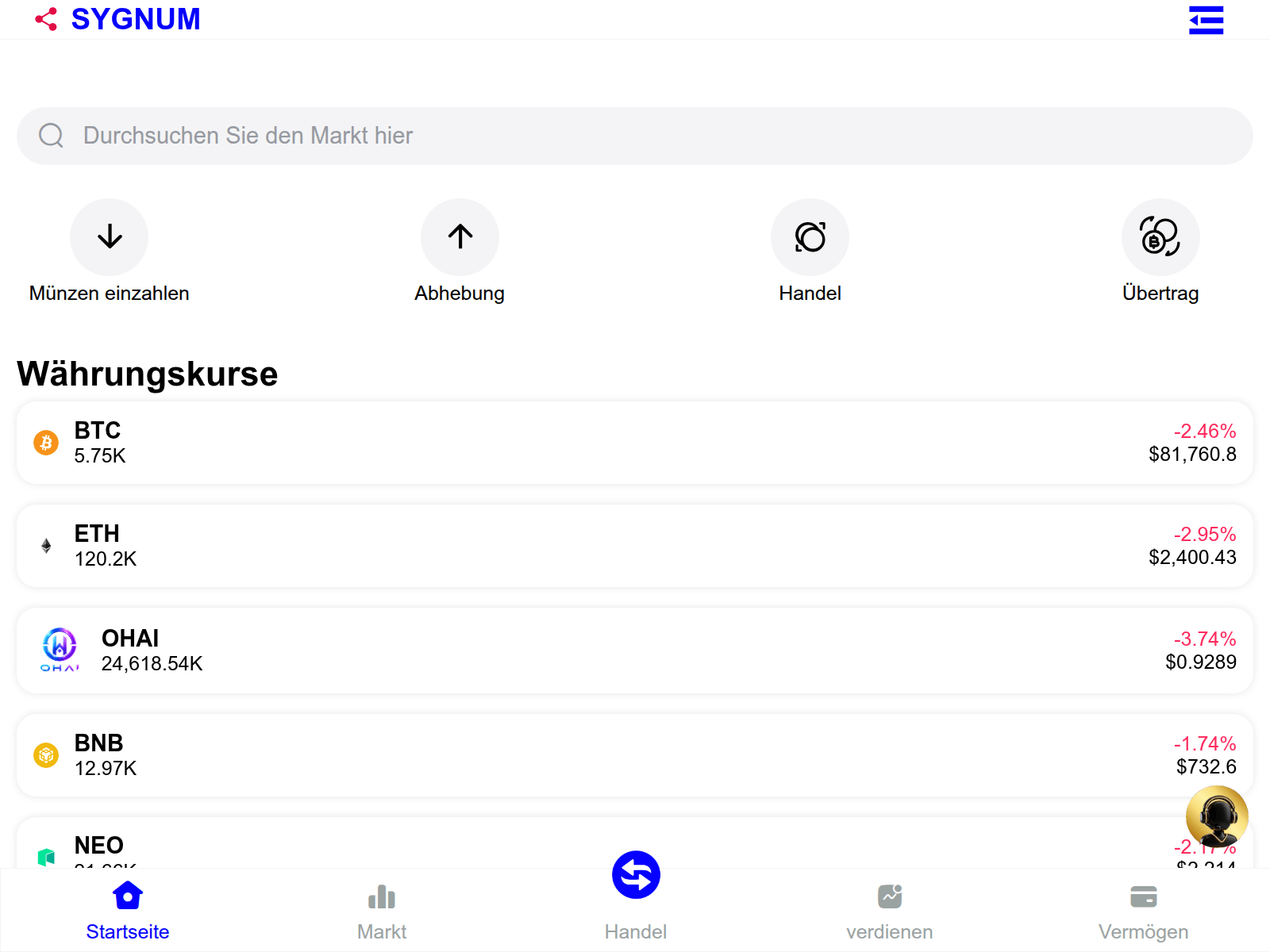Screen dimensions: 1270x952
Task: Focus the market search field
Action: 635,136
